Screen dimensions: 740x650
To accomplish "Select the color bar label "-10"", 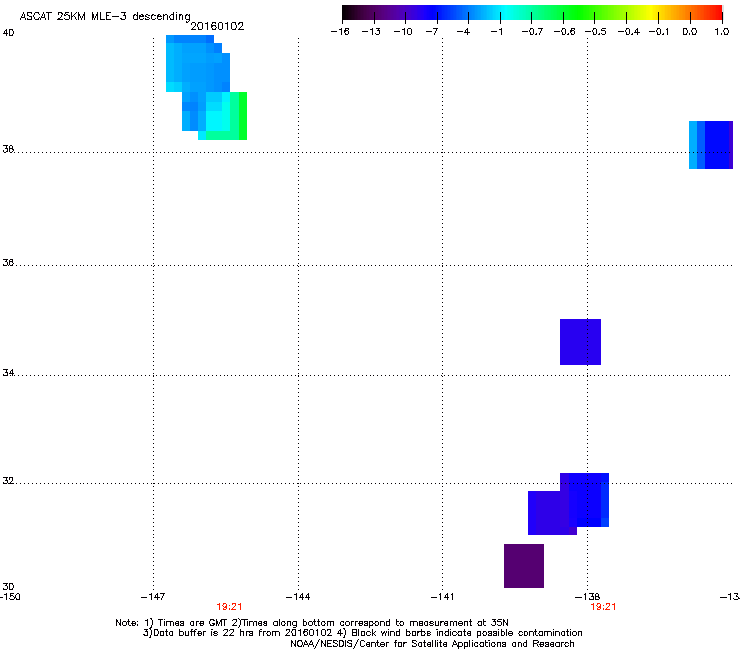I will click(403, 32).
